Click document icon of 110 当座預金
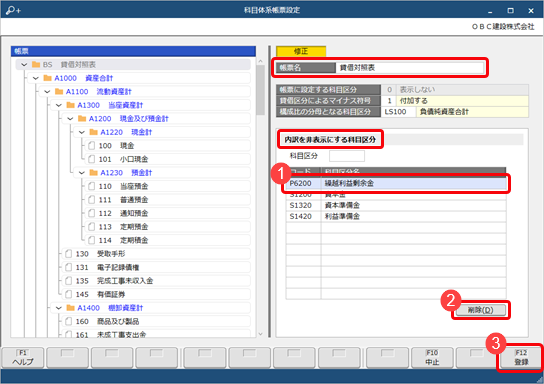This screenshot has height=384, width=544. [x=92, y=186]
